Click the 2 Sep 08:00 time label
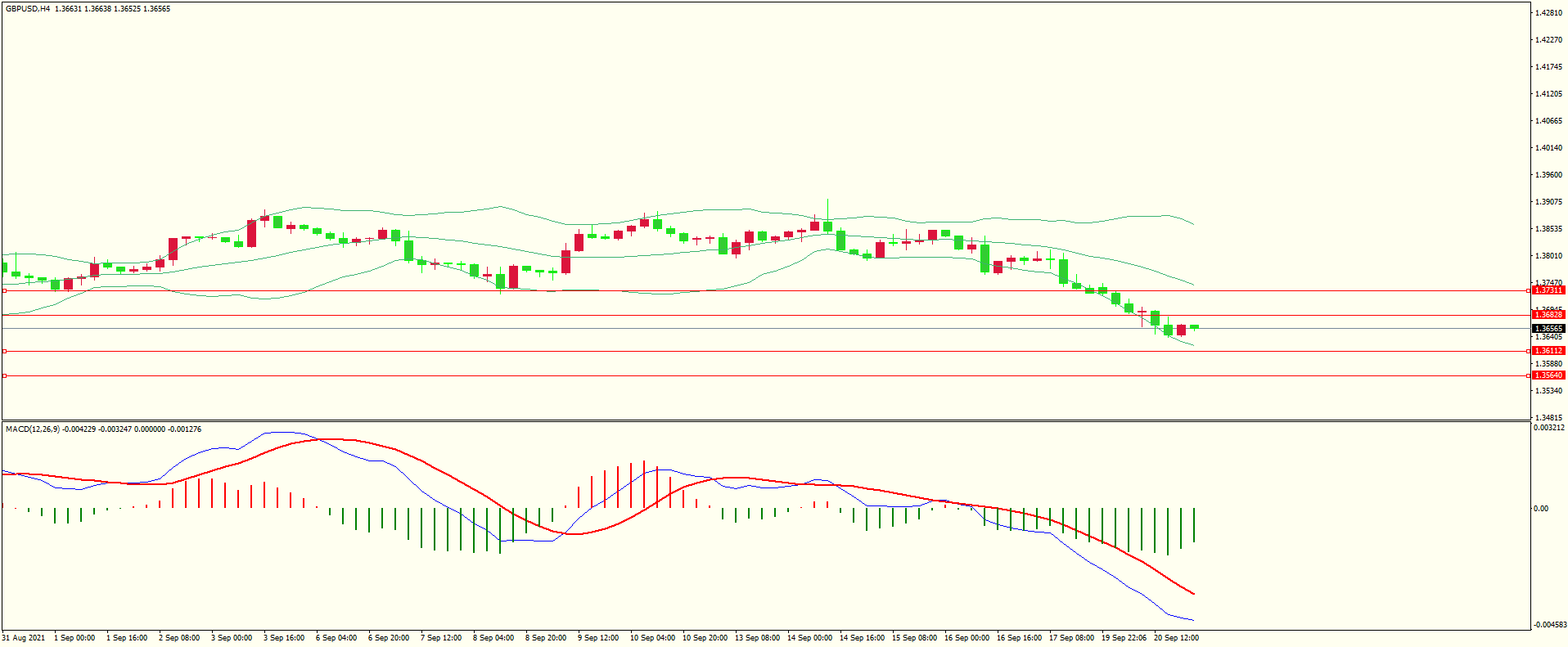The width and height of the screenshot is (1568, 647). click(x=179, y=638)
